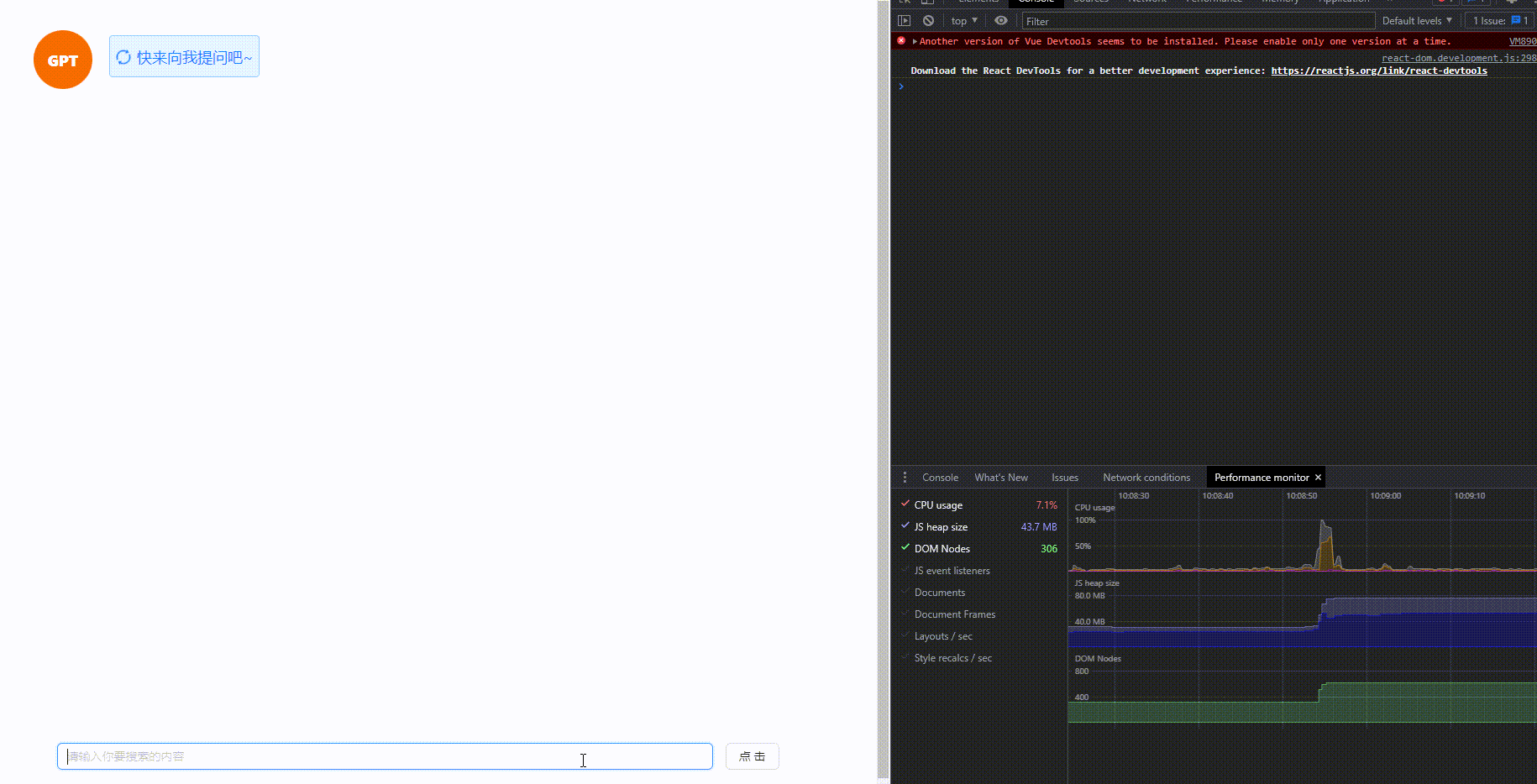This screenshot has height=784, width=1537.
Task: Click the eye icon to create live expression
Action: point(1001,20)
